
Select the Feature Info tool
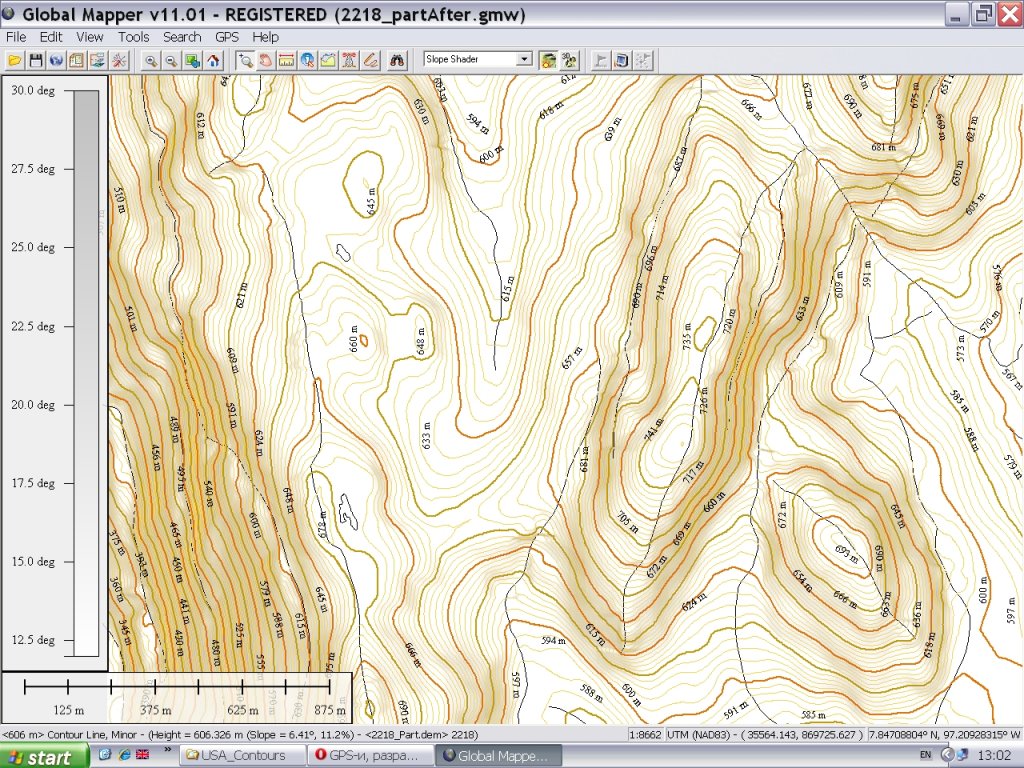click(307, 60)
